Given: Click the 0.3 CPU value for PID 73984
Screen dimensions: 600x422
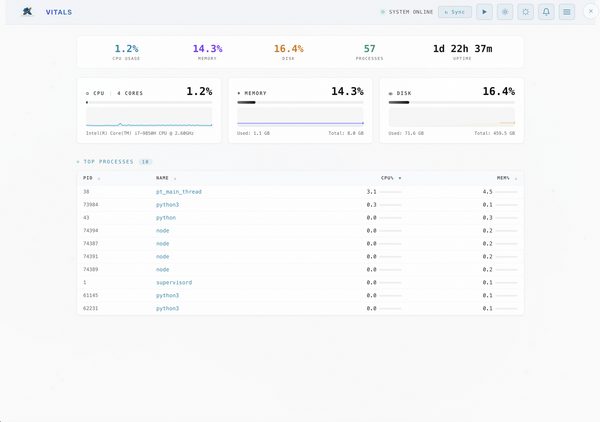Looking at the screenshot, I should tap(372, 205).
